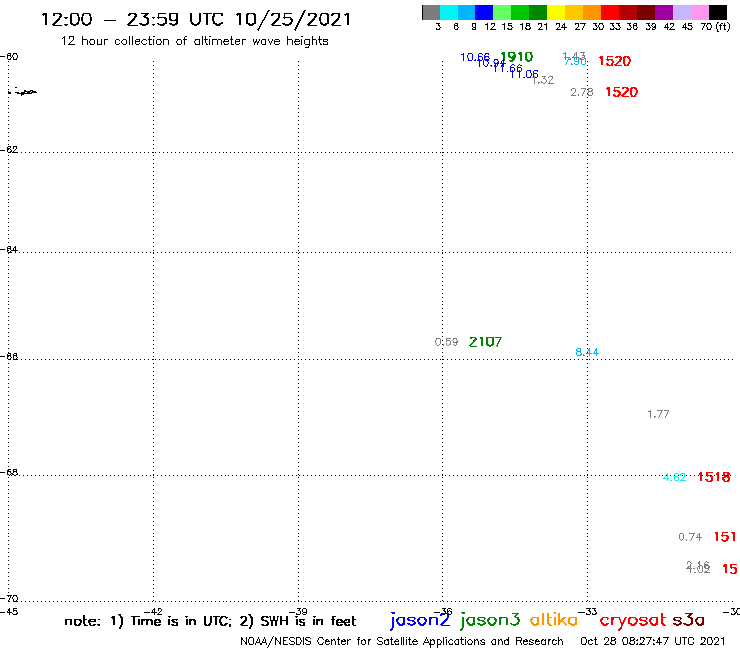Image resolution: width=740 pixels, height=650 pixels.
Task: Click the -64 latitude axis label
Action: (x=9, y=249)
